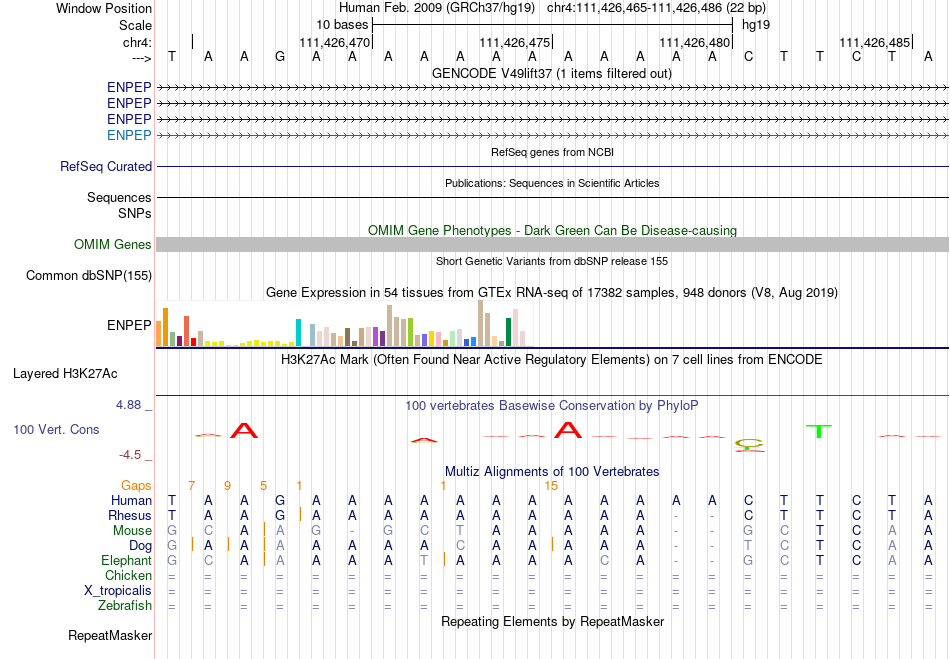This screenshot has height=659, width=950.
Task: Click the orange Gaps row label
Action: click(136, 486)
